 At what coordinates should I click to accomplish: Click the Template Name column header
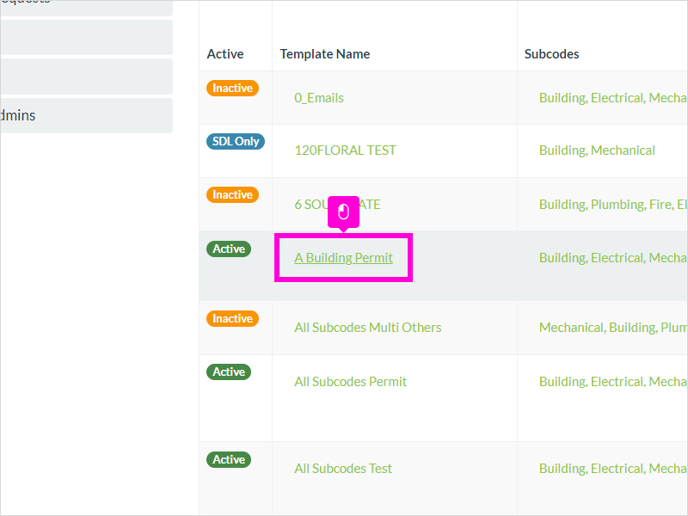325,54
